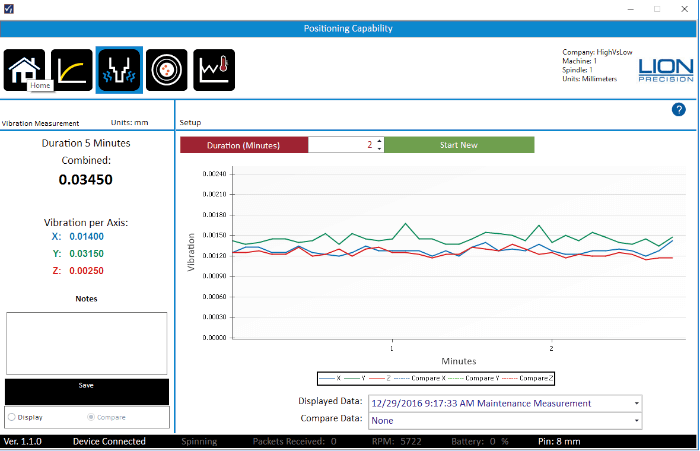
Task: Click the Positioning Capability title bar
Action: click(x=348, y=29)
